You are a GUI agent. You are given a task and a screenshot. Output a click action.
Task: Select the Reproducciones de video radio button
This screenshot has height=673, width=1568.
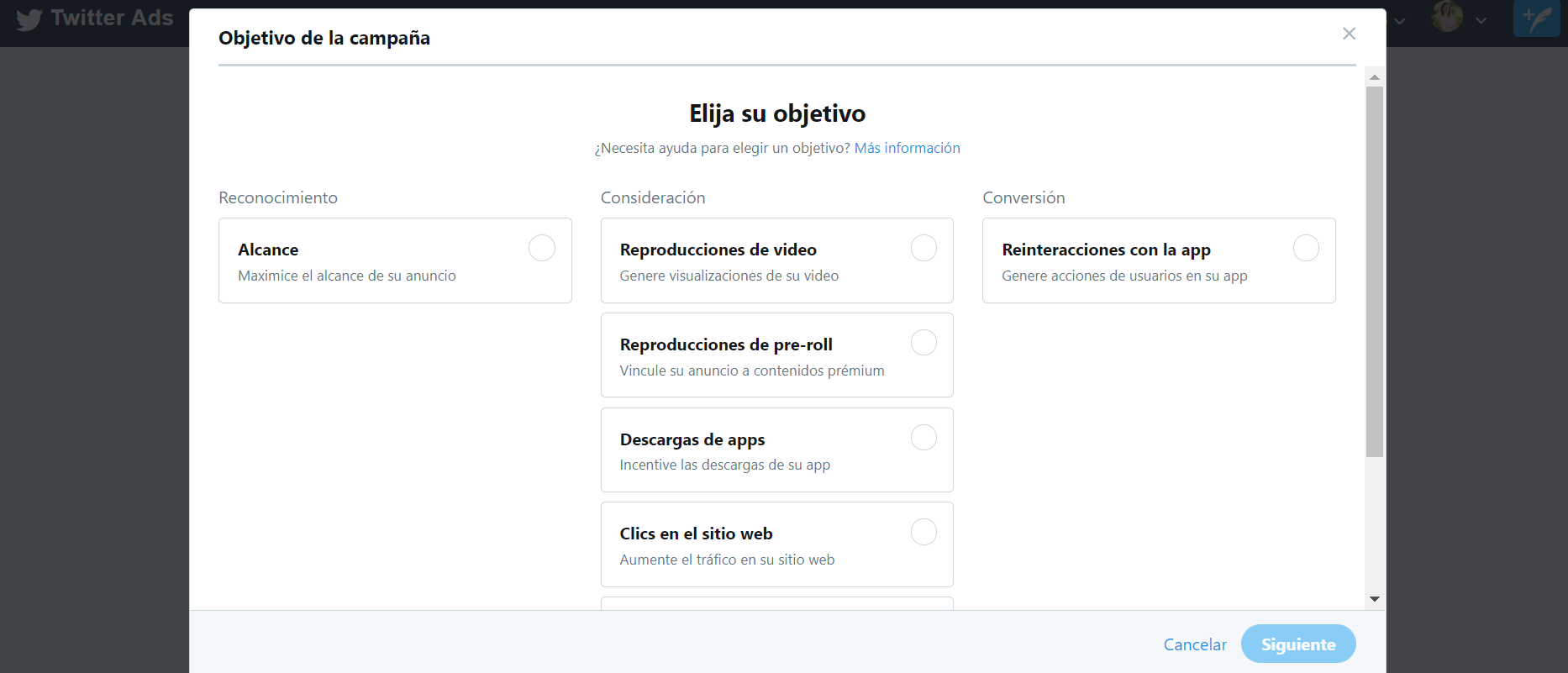(x=923, y=248)
